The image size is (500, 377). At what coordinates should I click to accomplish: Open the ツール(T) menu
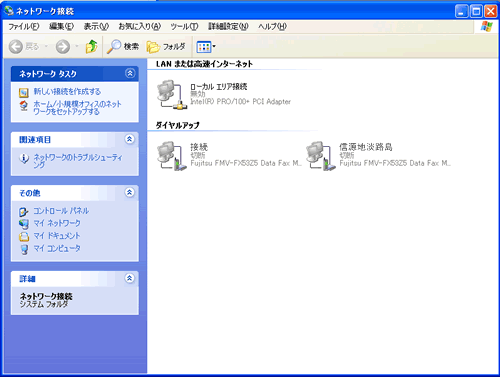click(x=184, y=26)
